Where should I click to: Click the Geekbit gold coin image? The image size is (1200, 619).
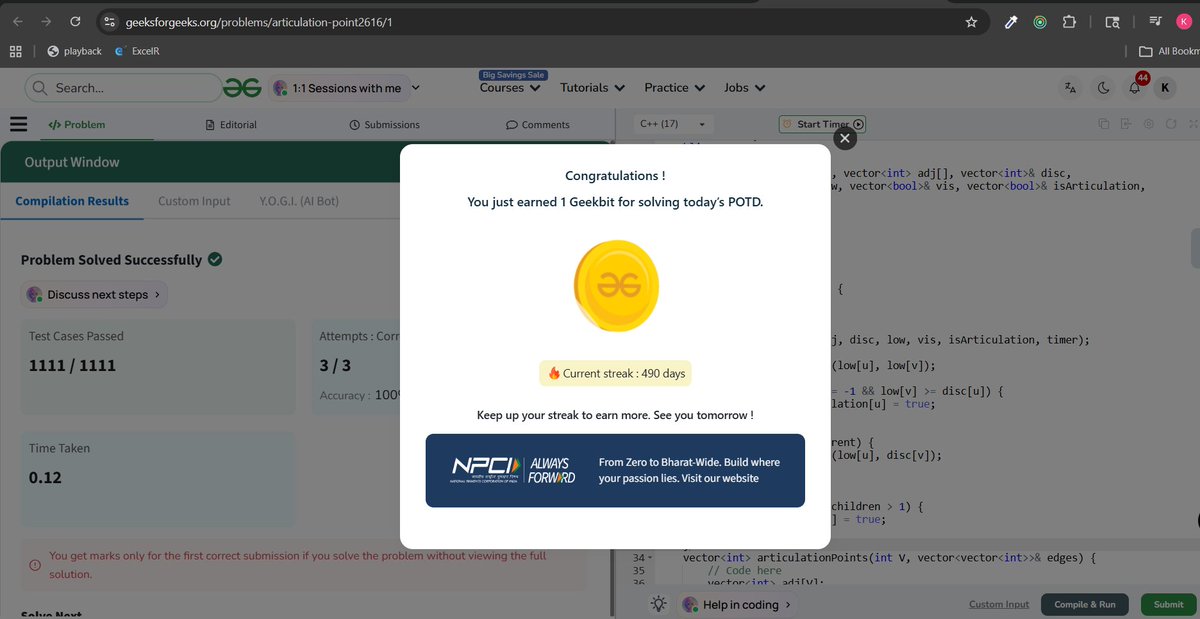coord(616,287)
